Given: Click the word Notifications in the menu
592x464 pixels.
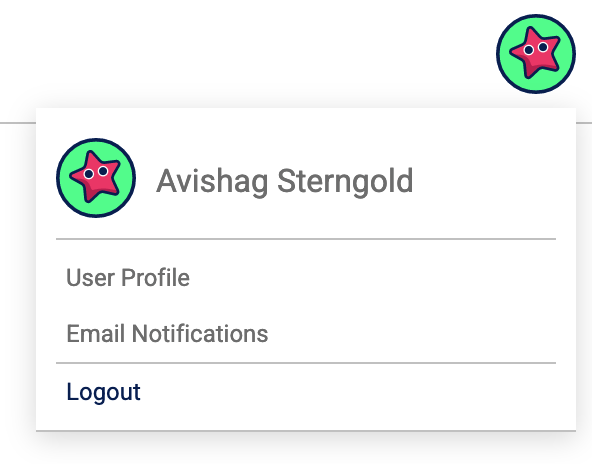Looking at the screenshot, I should point(200,334).
